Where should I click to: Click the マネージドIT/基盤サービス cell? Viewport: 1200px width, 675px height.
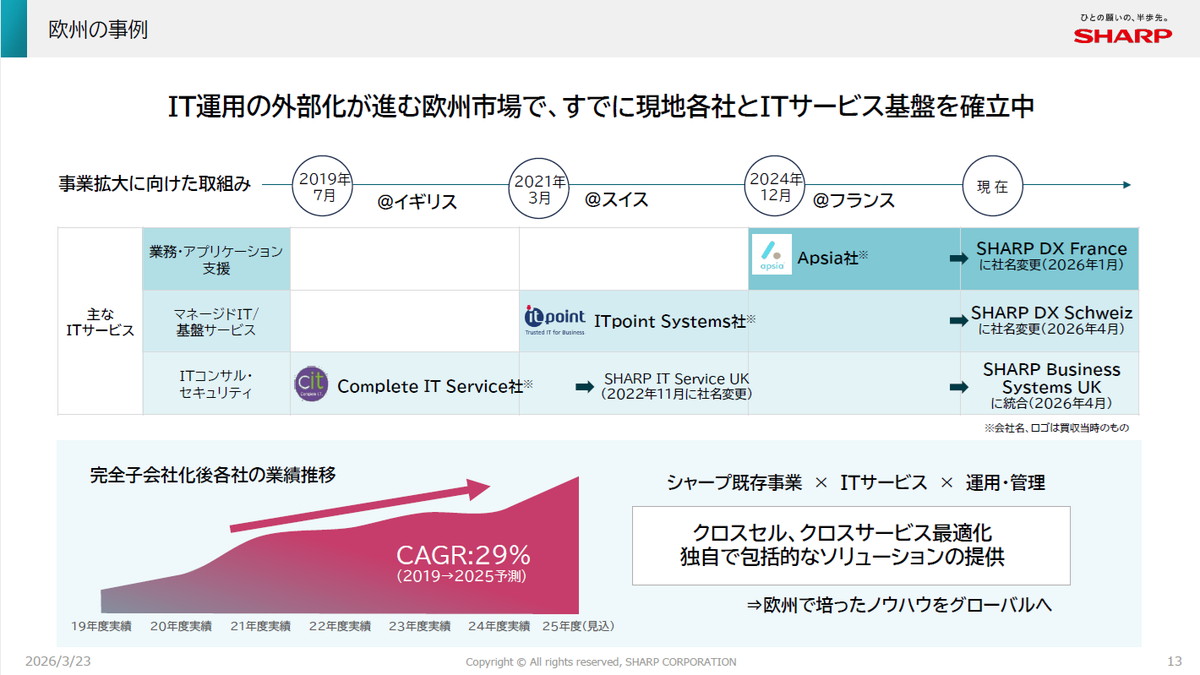click(216, 321)
